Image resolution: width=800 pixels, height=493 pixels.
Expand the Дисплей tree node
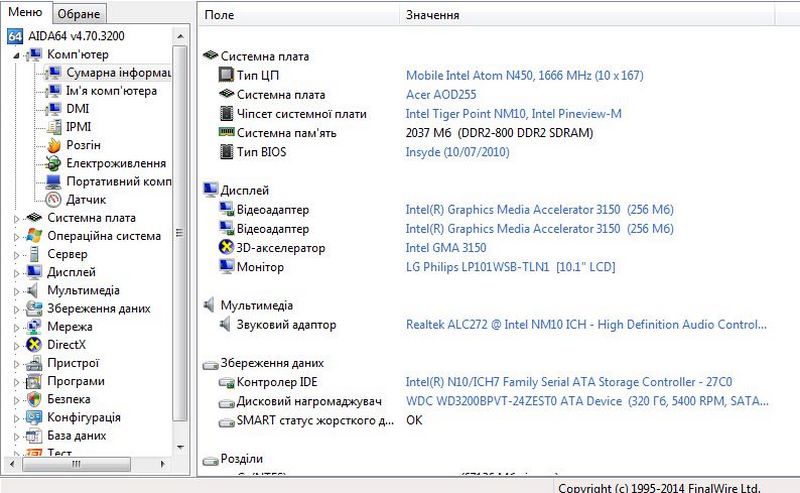[16, 272]
